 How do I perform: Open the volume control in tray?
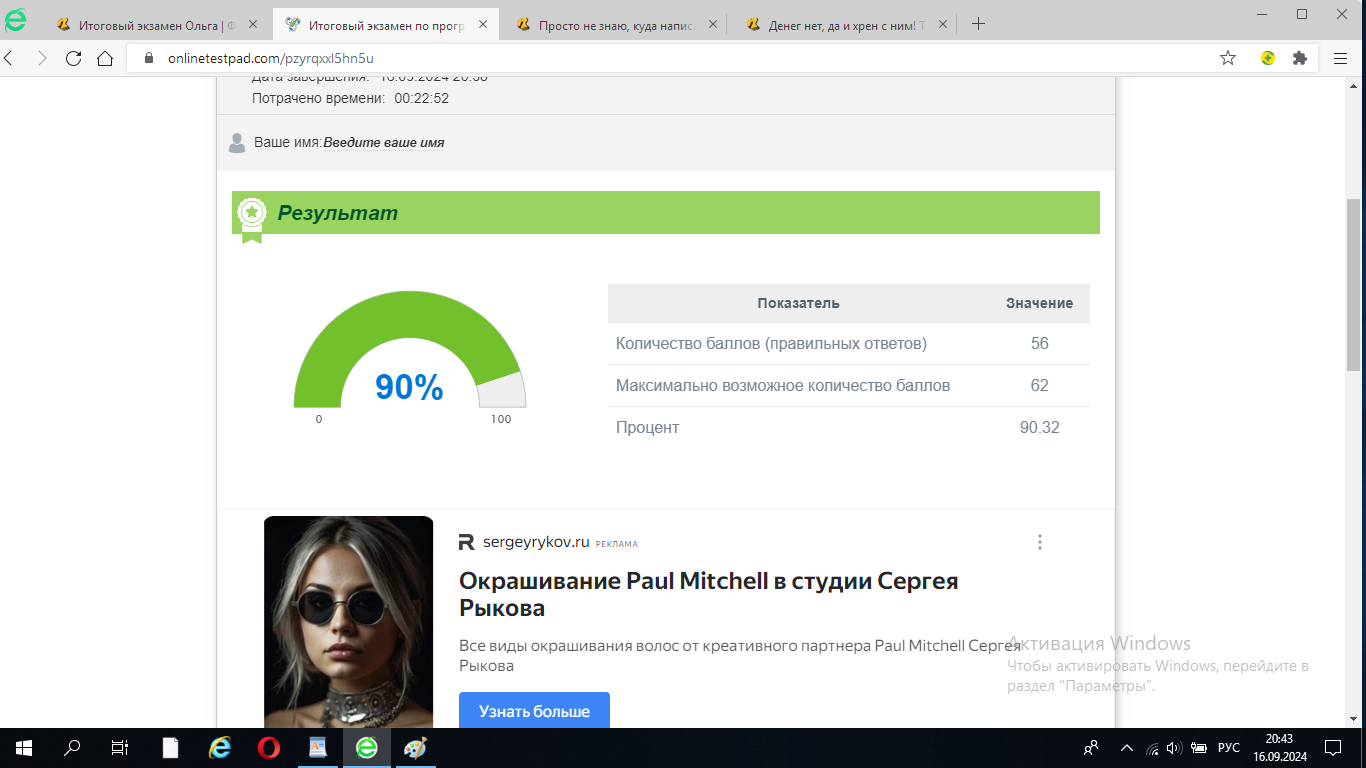point(1174,748)
